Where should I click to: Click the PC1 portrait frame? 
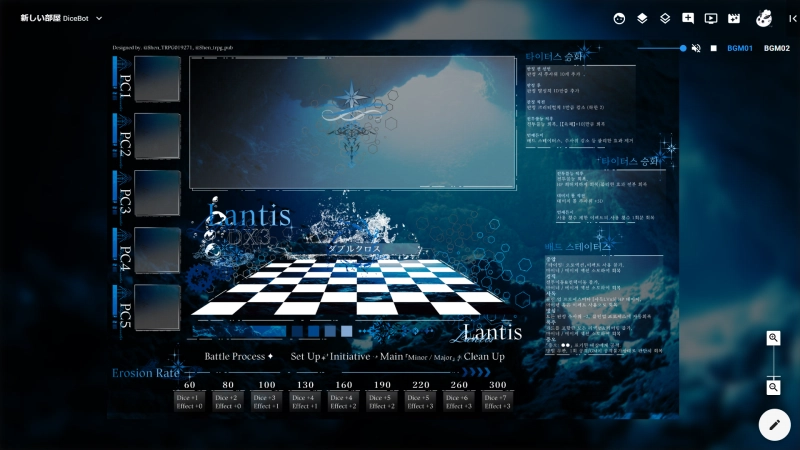tap(157, 79)
